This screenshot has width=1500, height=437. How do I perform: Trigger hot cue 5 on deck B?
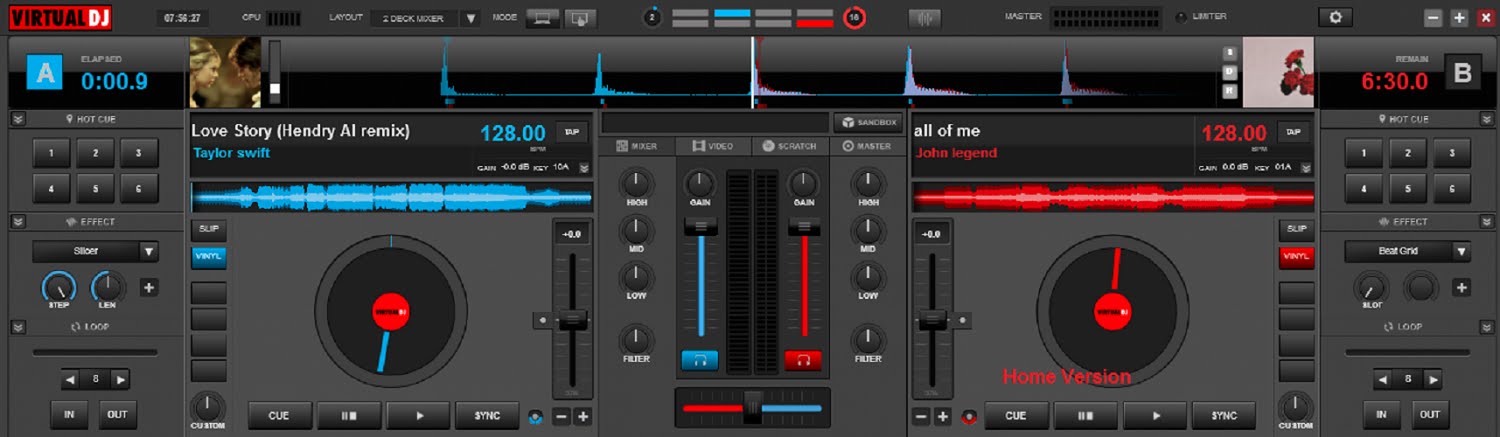(x=1408, y=188)
